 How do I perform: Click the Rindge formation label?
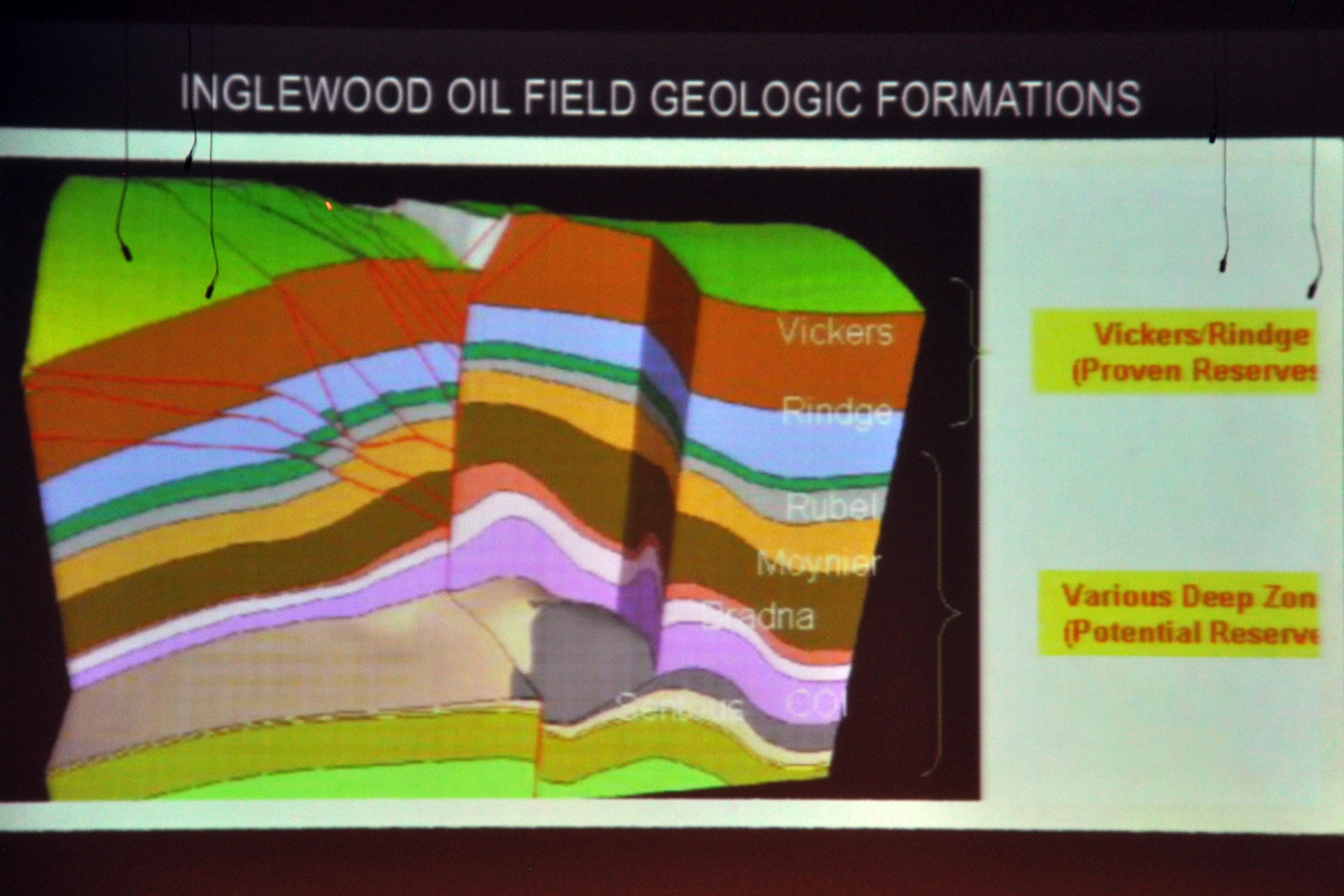coord(836,412)
